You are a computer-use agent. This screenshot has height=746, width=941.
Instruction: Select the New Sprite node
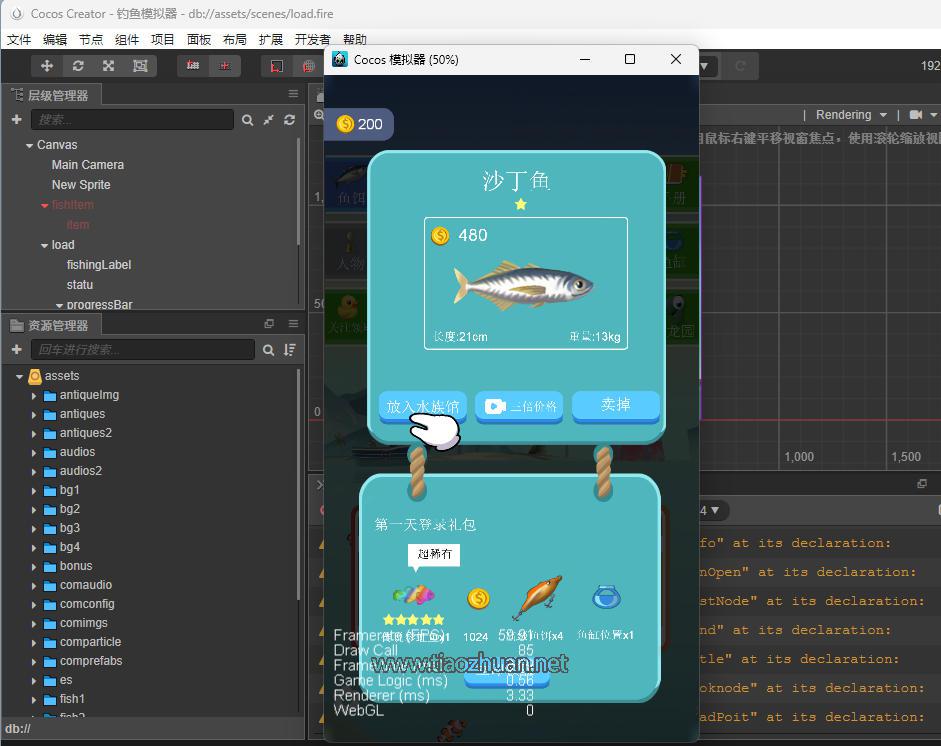81,185
